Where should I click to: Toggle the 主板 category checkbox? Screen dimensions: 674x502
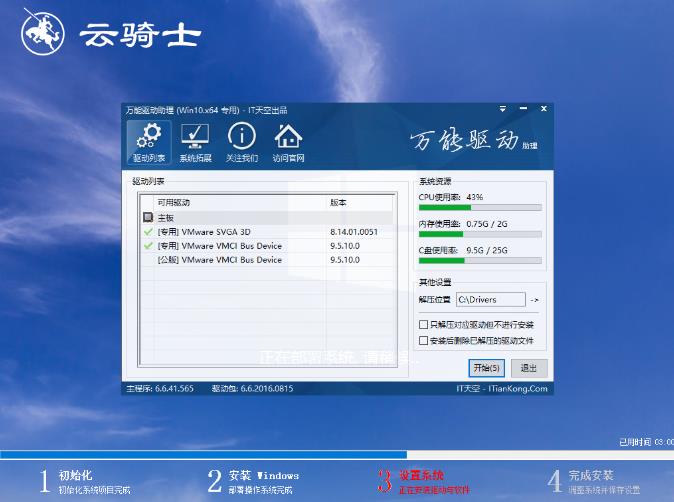pos(148,217)
